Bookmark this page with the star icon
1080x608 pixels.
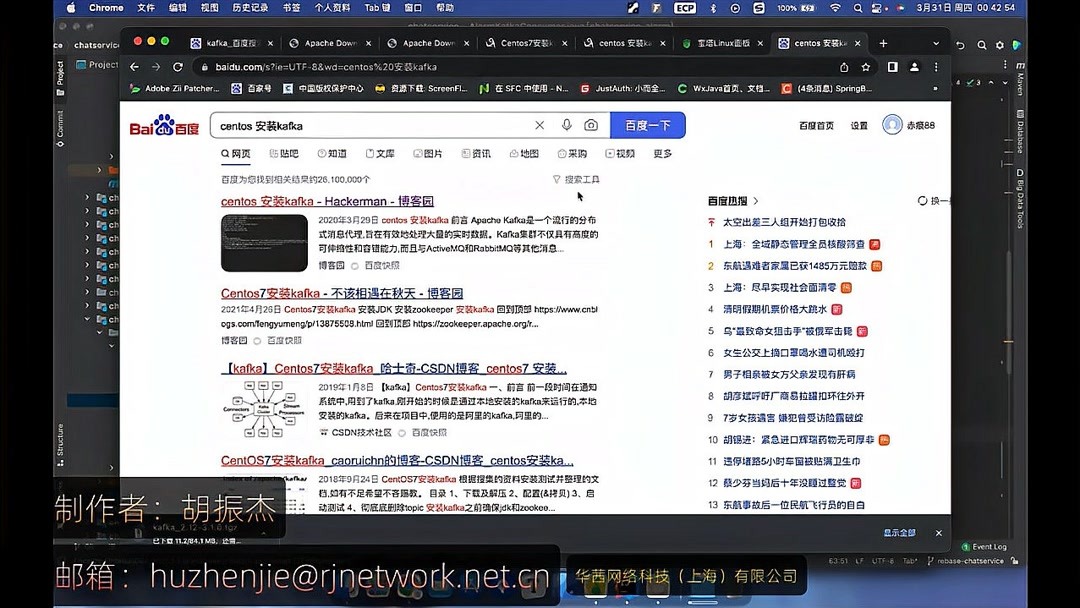point(866,67)
